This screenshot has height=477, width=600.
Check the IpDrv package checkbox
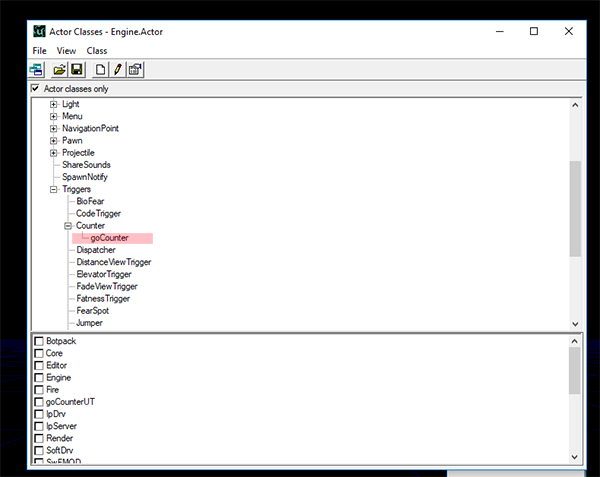39,414
